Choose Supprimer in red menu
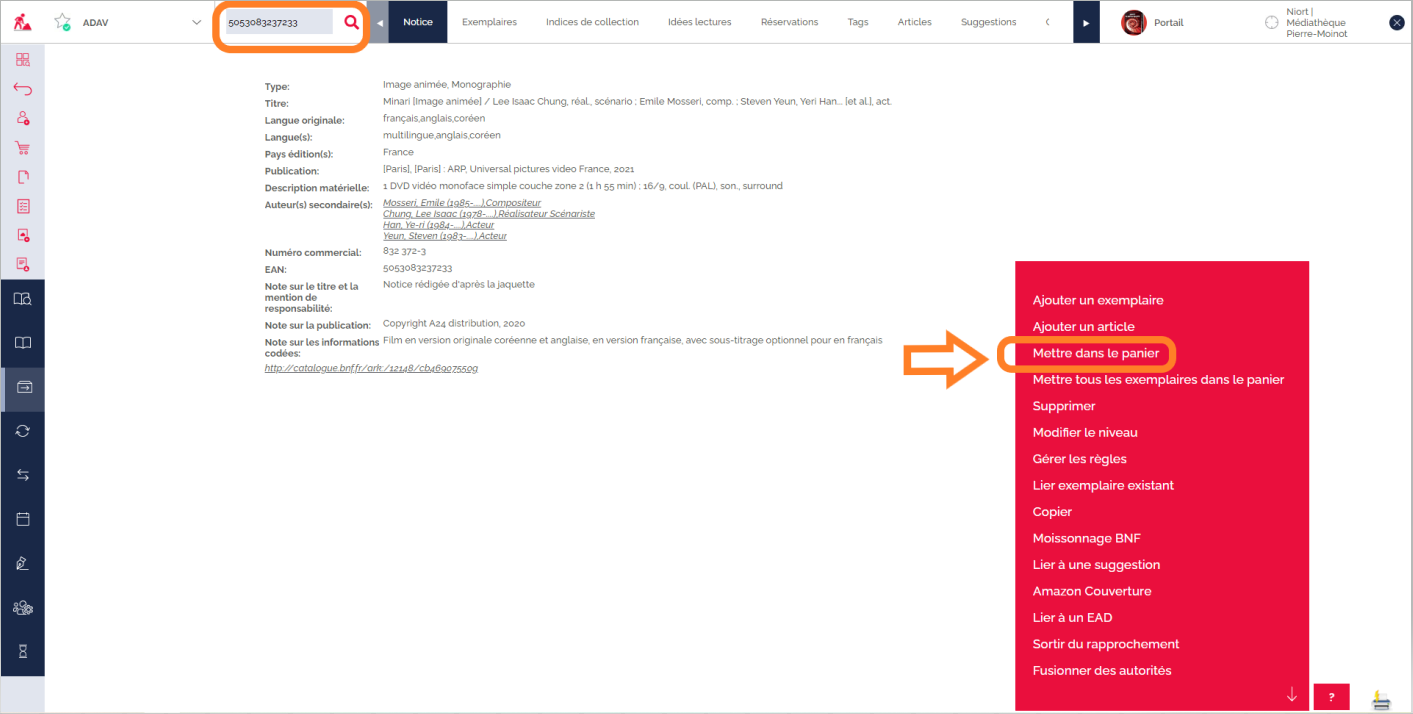This screenshot has height=714, width=1413. click(x=1064, y=406)
